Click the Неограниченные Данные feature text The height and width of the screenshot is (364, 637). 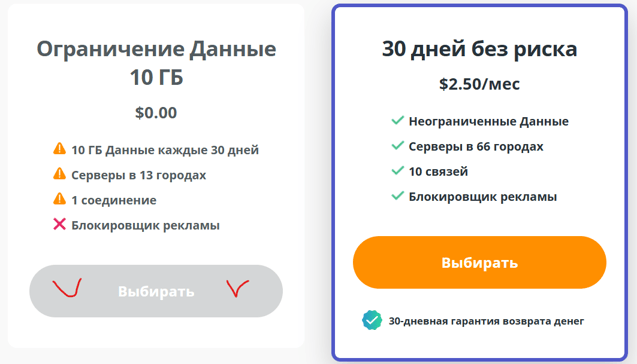pyautogui.click(x=489, y=121)
